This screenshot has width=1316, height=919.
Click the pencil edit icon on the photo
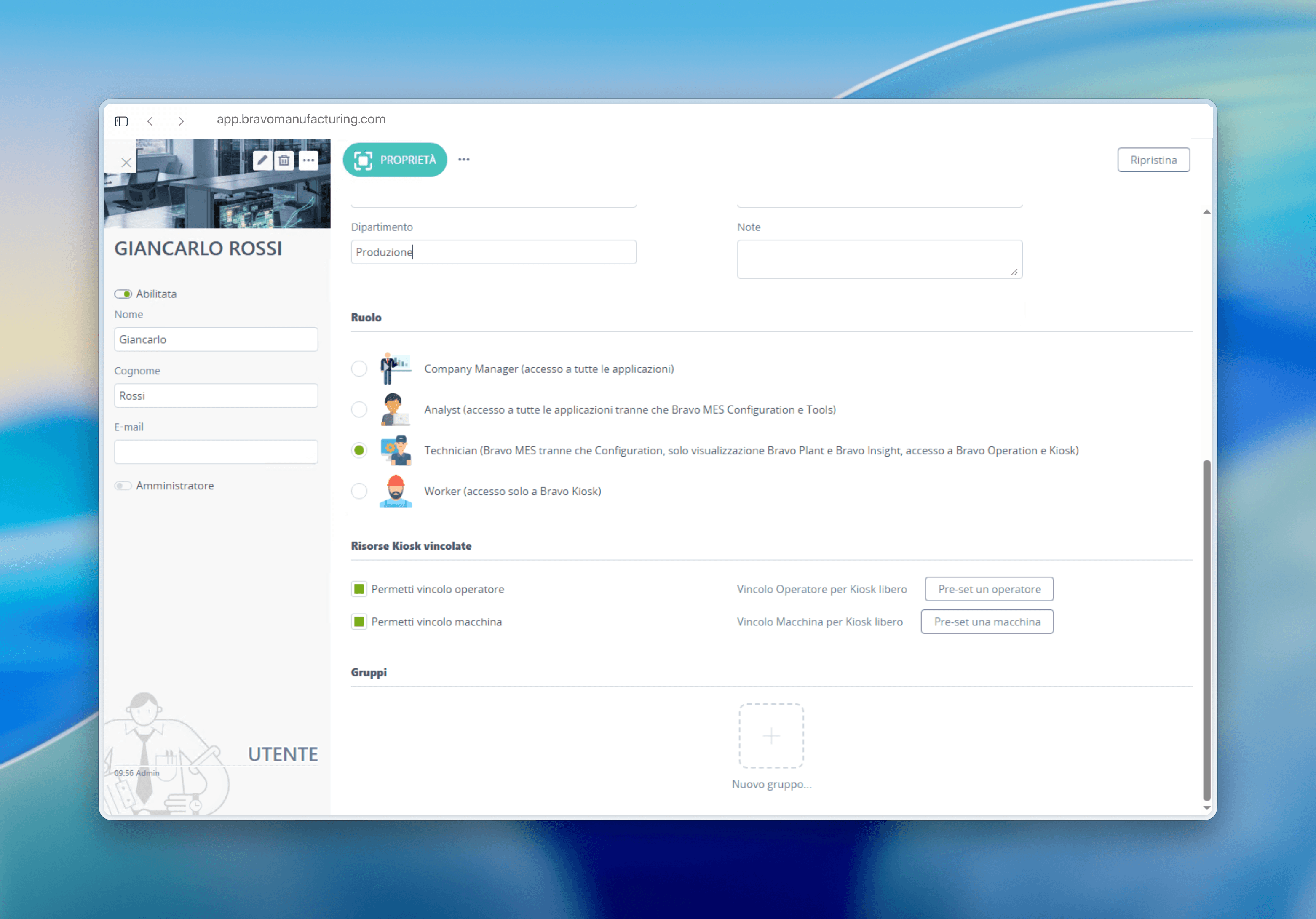click(262, 160)
